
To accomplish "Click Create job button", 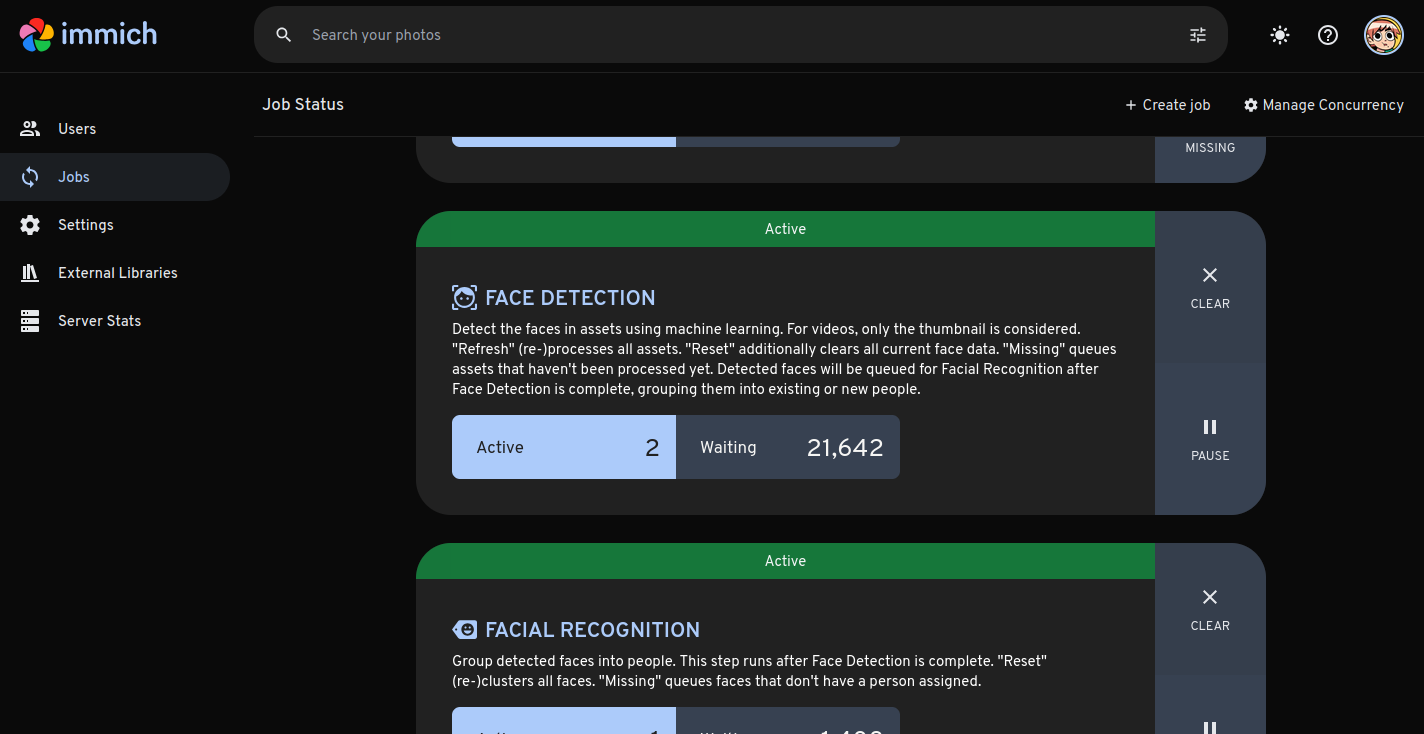I will pos(1167,105).
